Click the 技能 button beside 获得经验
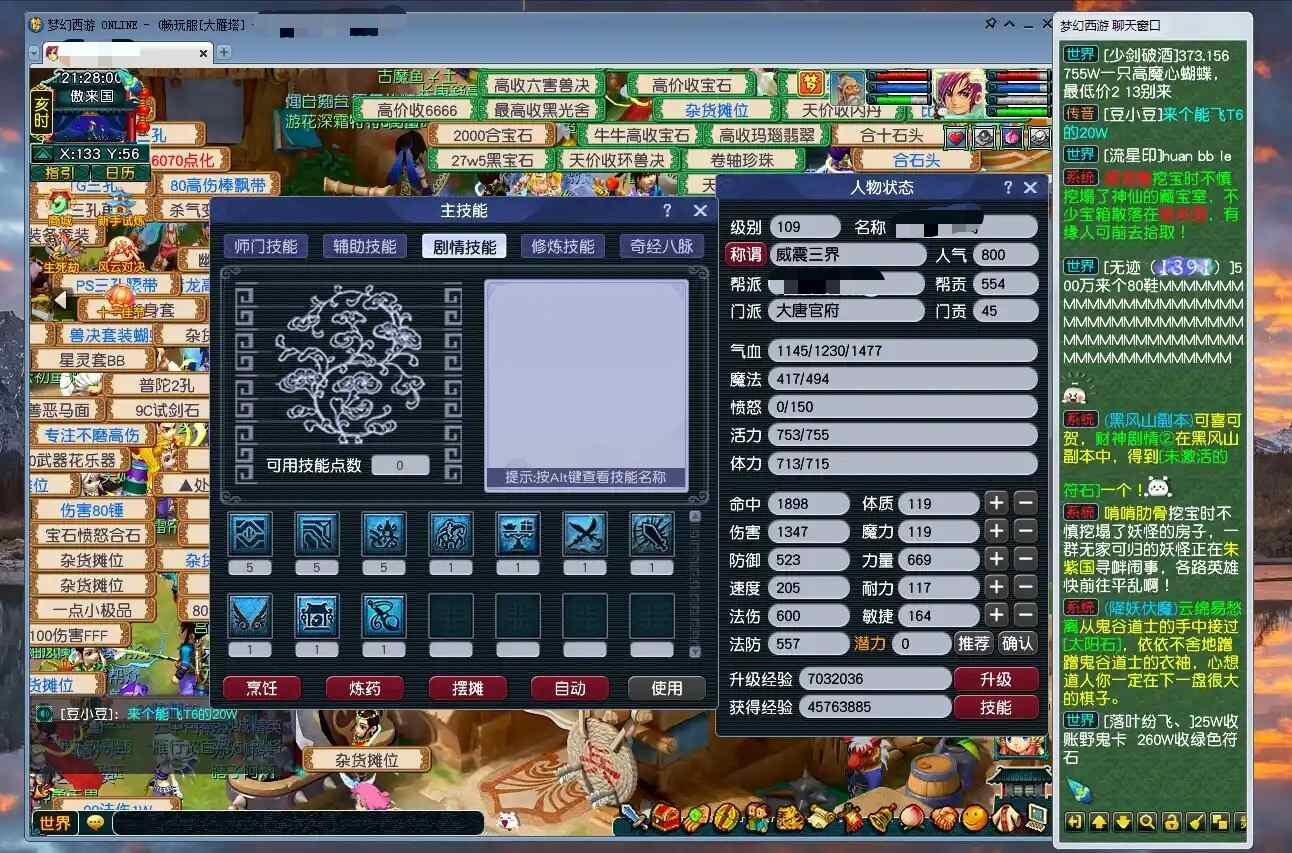The width and height of the screenshot is (1292, 853). [996, 707]
